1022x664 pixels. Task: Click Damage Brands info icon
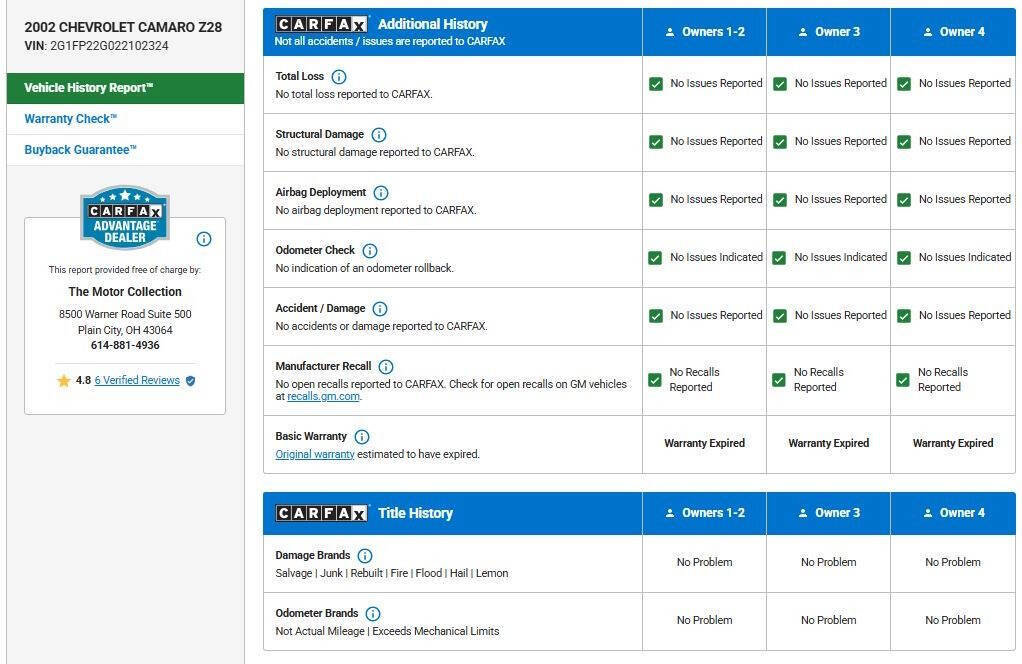pos(364,556)
